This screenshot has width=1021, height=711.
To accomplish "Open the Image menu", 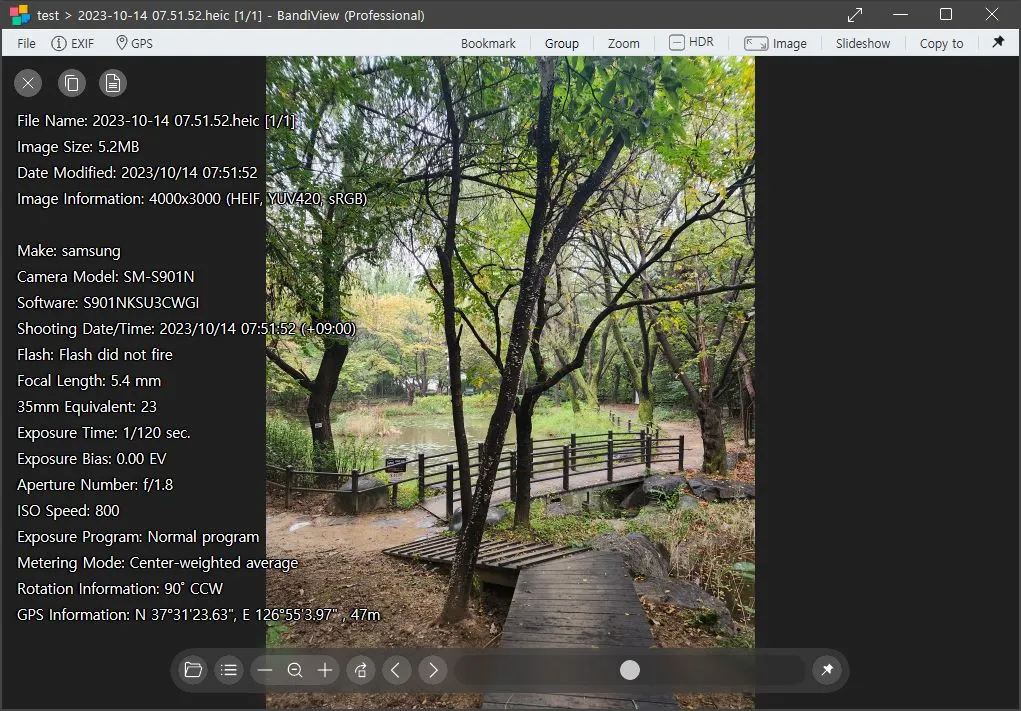I will tap(776, 44).
